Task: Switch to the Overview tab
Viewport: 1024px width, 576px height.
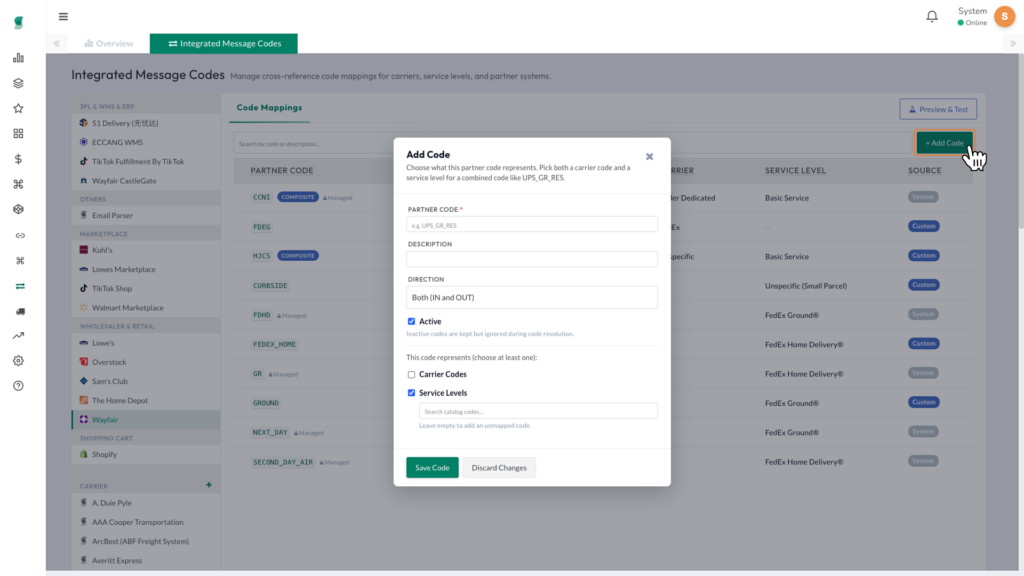Action: pos(108,44)
